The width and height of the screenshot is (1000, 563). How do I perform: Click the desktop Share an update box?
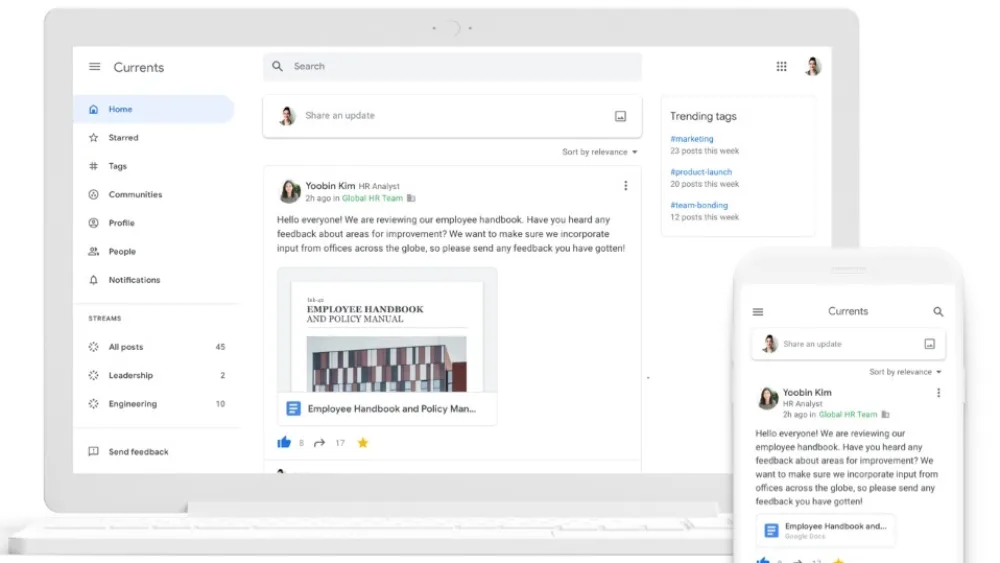(x=452, y=116)
